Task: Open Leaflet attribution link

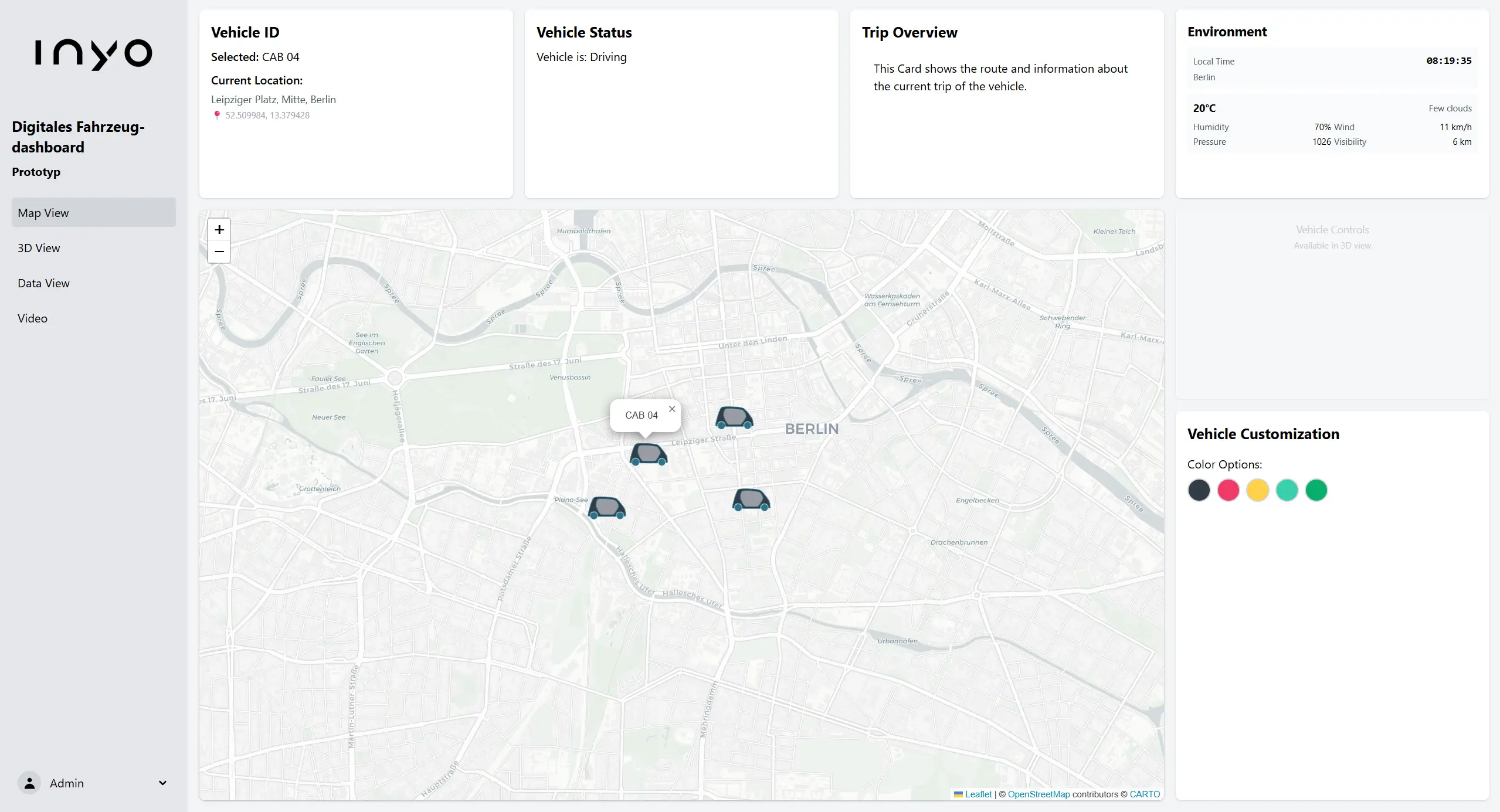Action: coord(978,794)
